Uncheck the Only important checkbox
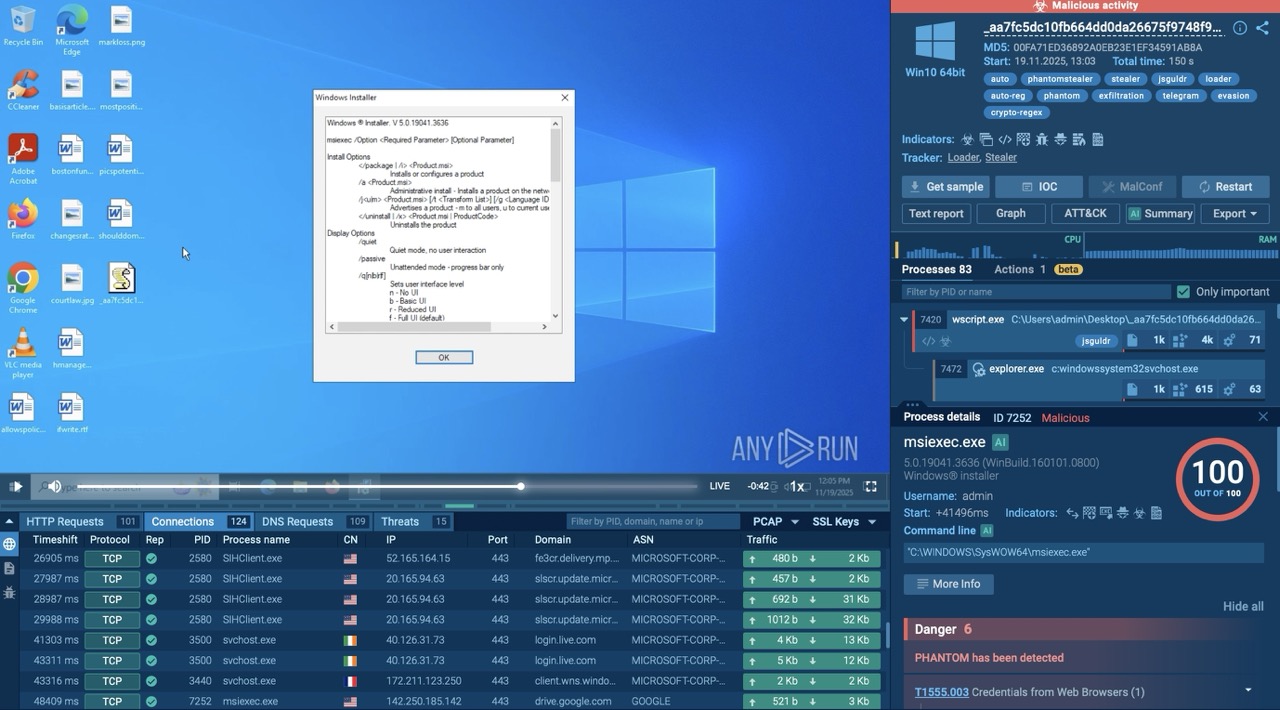 [x=1184, y=292]
